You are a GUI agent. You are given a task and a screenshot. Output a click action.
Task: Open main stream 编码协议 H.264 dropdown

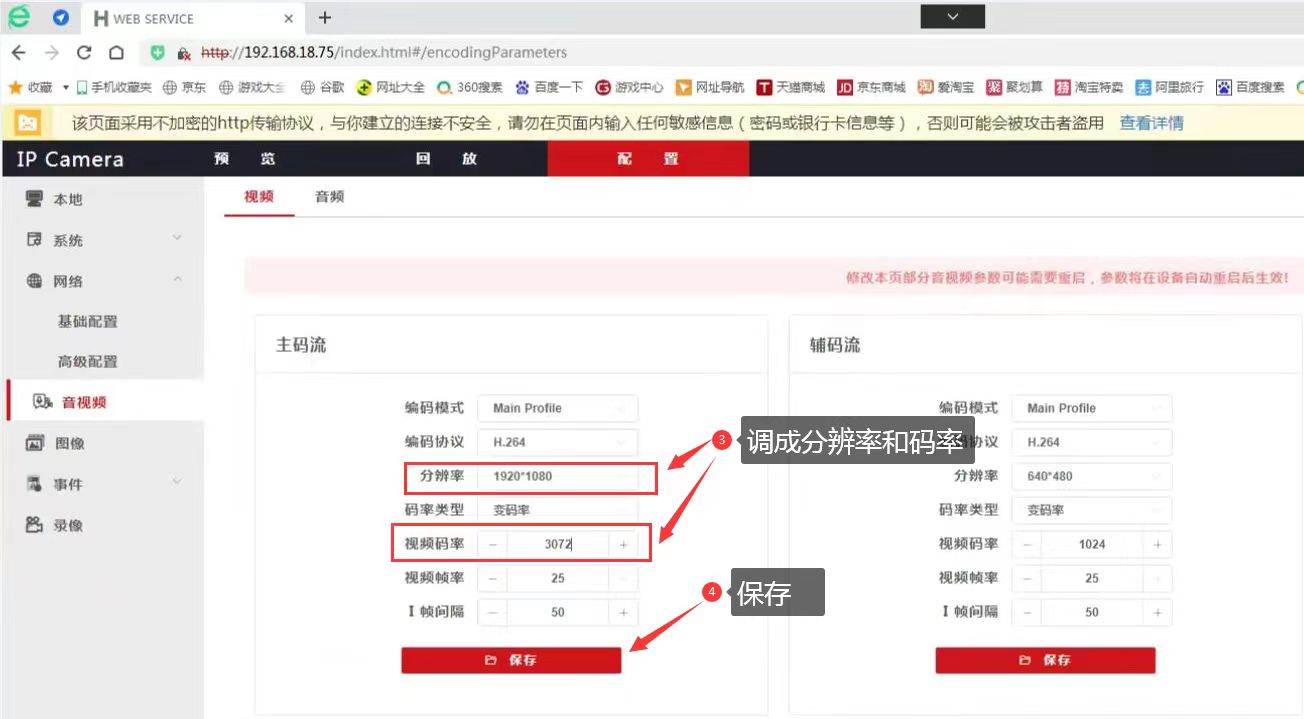[557, 442]
